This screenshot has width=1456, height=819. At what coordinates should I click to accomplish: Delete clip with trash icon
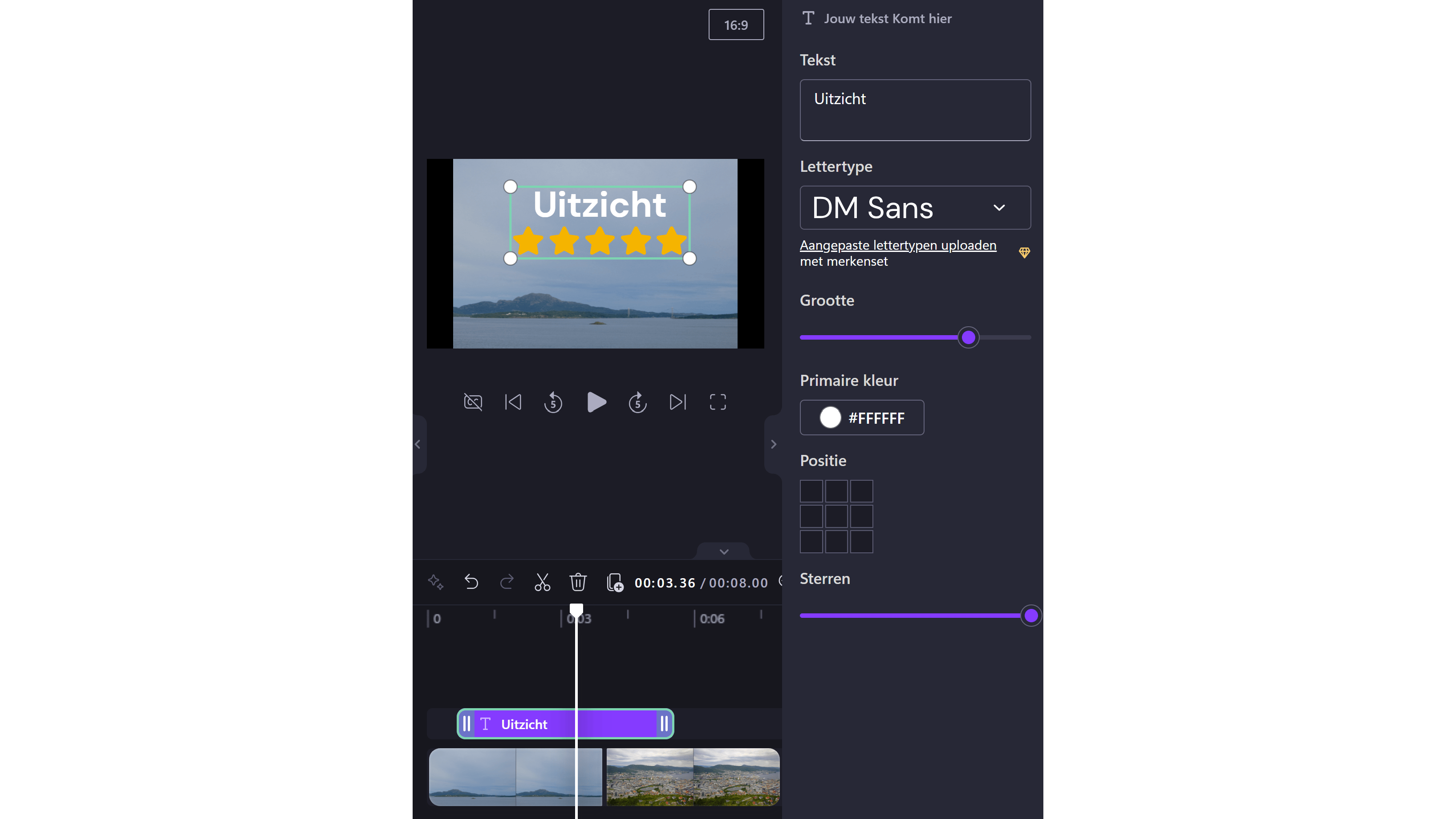[578, 582]
